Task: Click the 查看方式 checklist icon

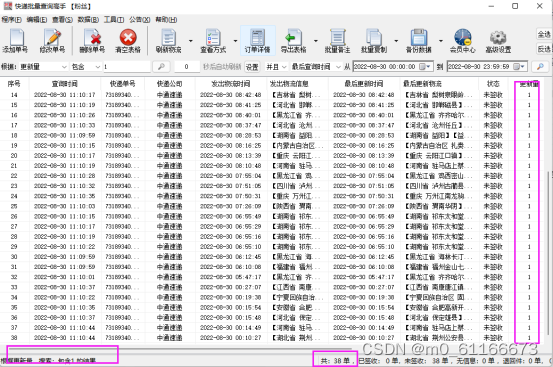Action: 213,37
